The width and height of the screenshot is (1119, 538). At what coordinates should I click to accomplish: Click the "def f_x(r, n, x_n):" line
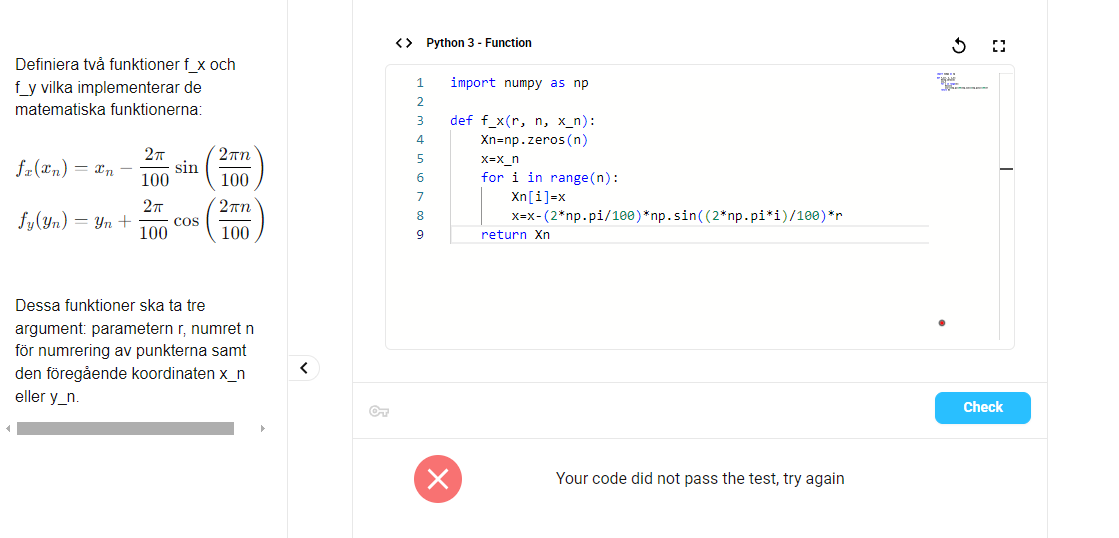[522, 121]
